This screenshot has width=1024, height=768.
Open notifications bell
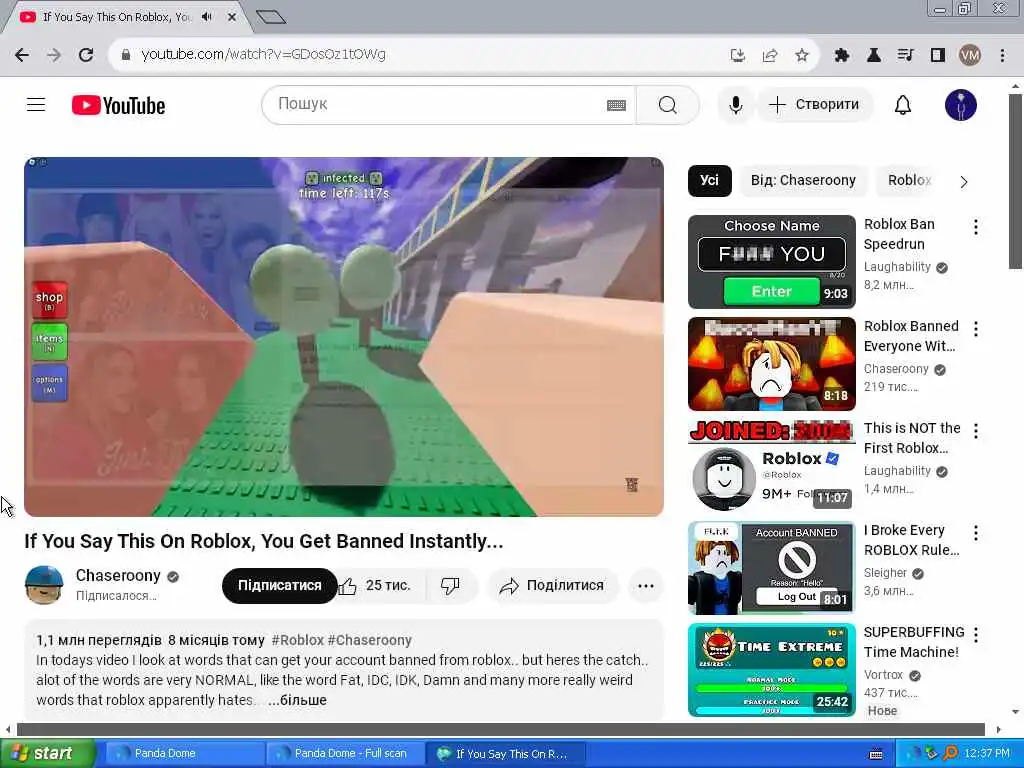click(903, 104)
